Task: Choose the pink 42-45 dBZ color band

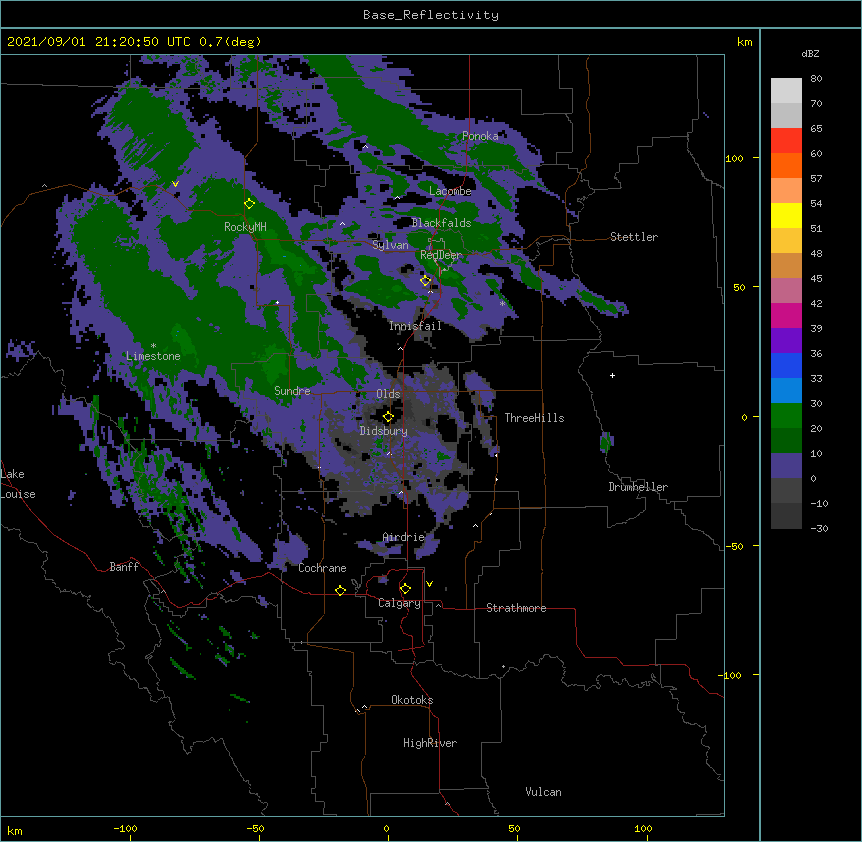Action: point(786,291)
